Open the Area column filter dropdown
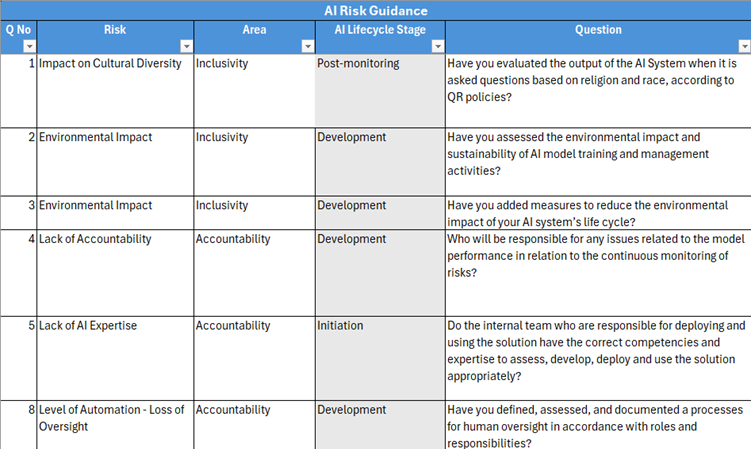This screenshot has width=751, height=449. point(307,46)
